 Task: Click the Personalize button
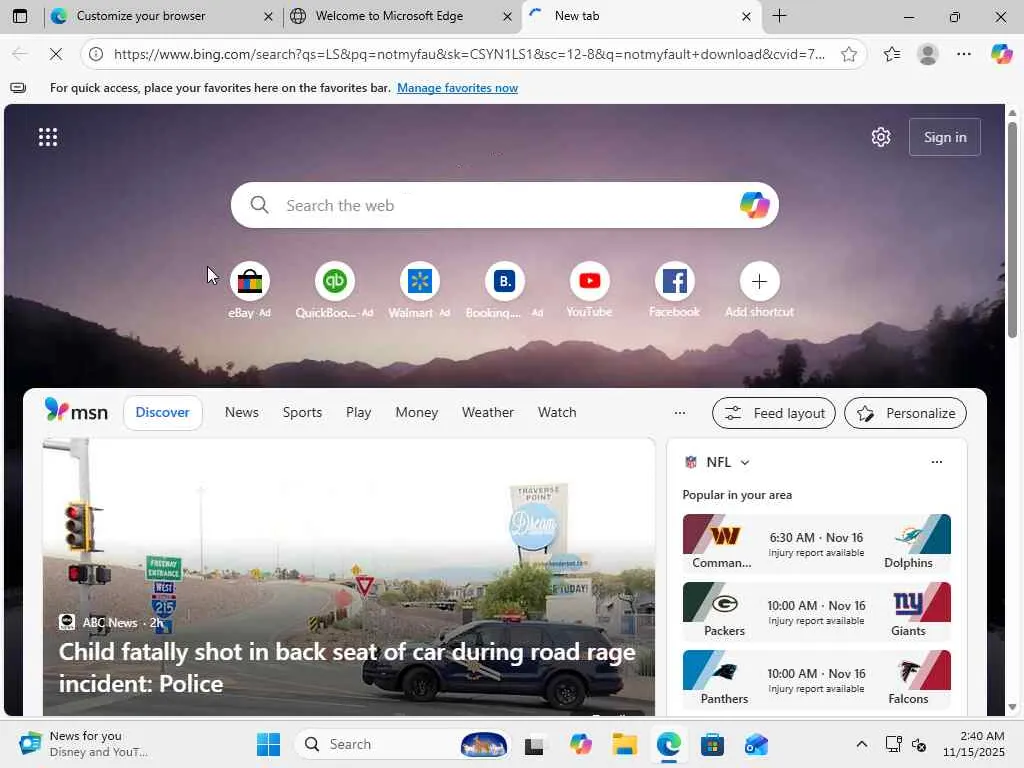905,413
